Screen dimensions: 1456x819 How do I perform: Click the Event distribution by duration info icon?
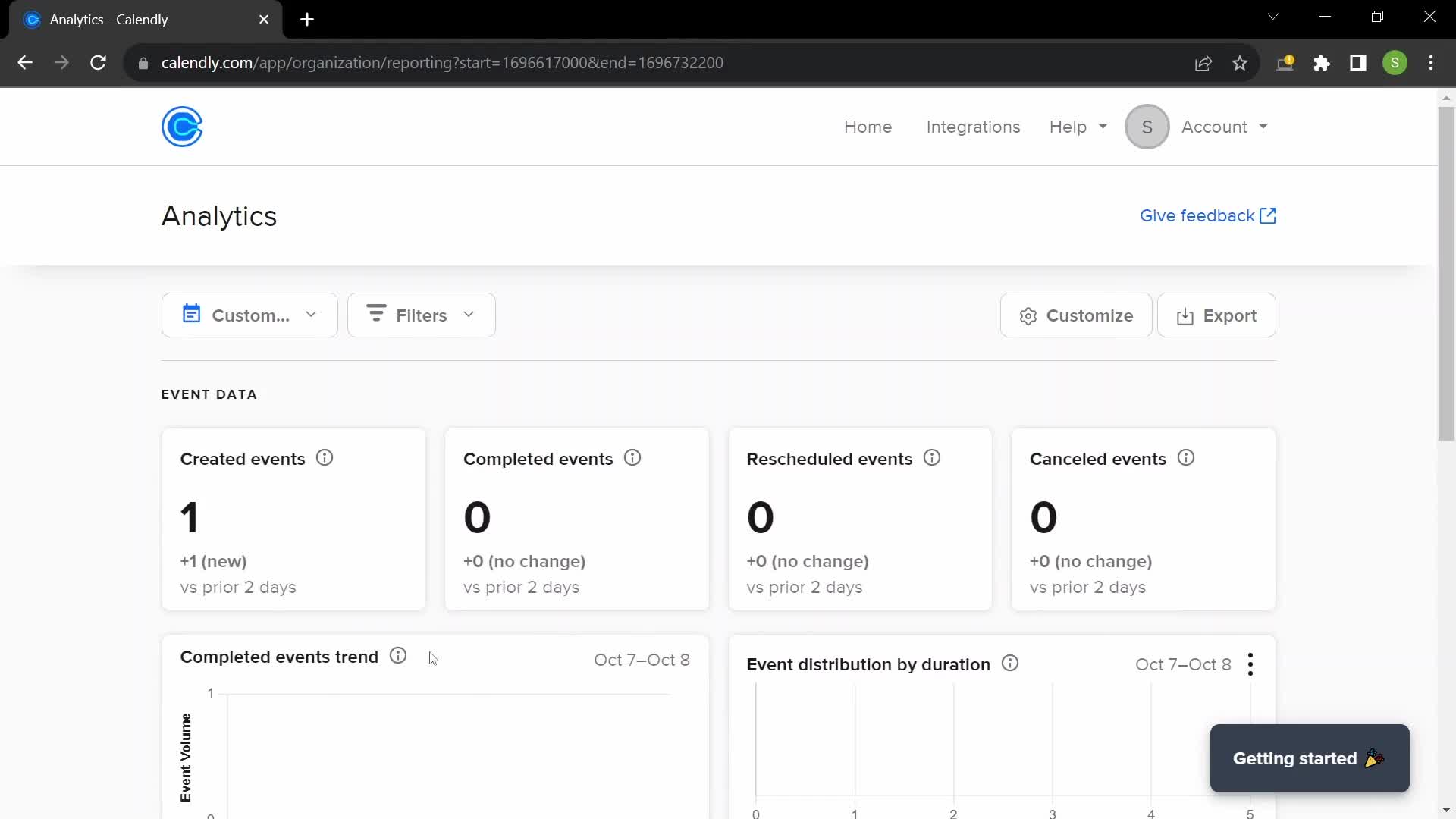coord(1009,664)
